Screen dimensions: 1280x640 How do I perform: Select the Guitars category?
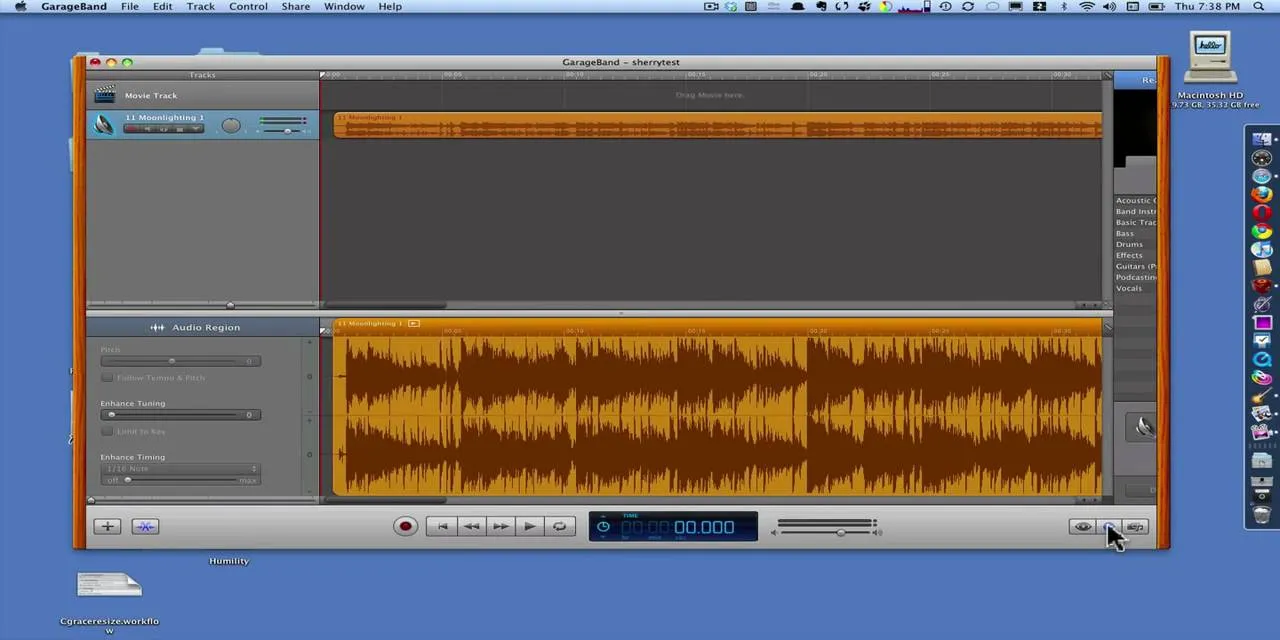tap(1135, 266)
